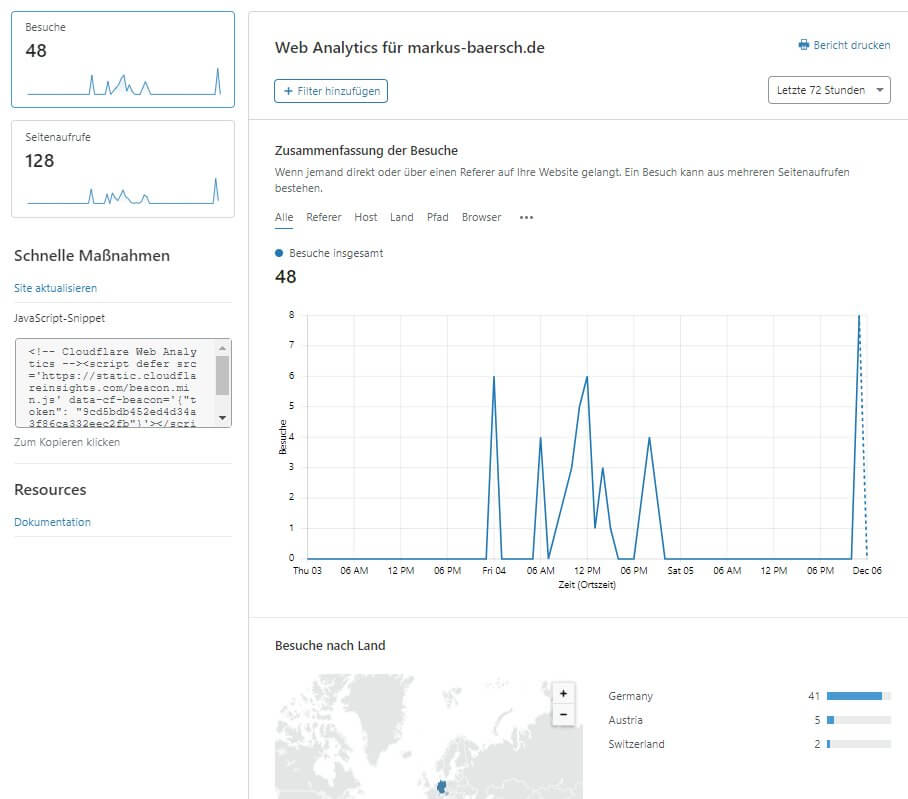The width and height of the screenshot is (908, 799).
Task: Switch to the Browser tab
Action: [481, 217]
